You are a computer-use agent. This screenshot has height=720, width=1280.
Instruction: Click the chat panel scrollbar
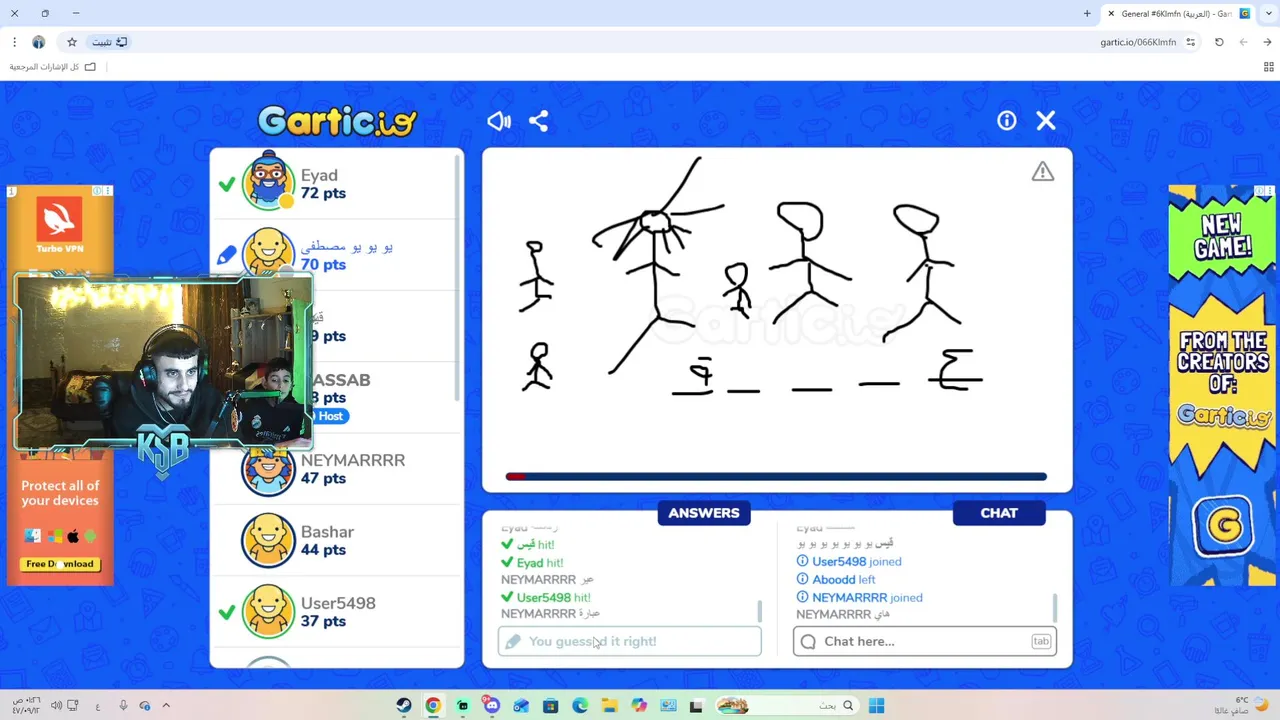point(1054,606)
